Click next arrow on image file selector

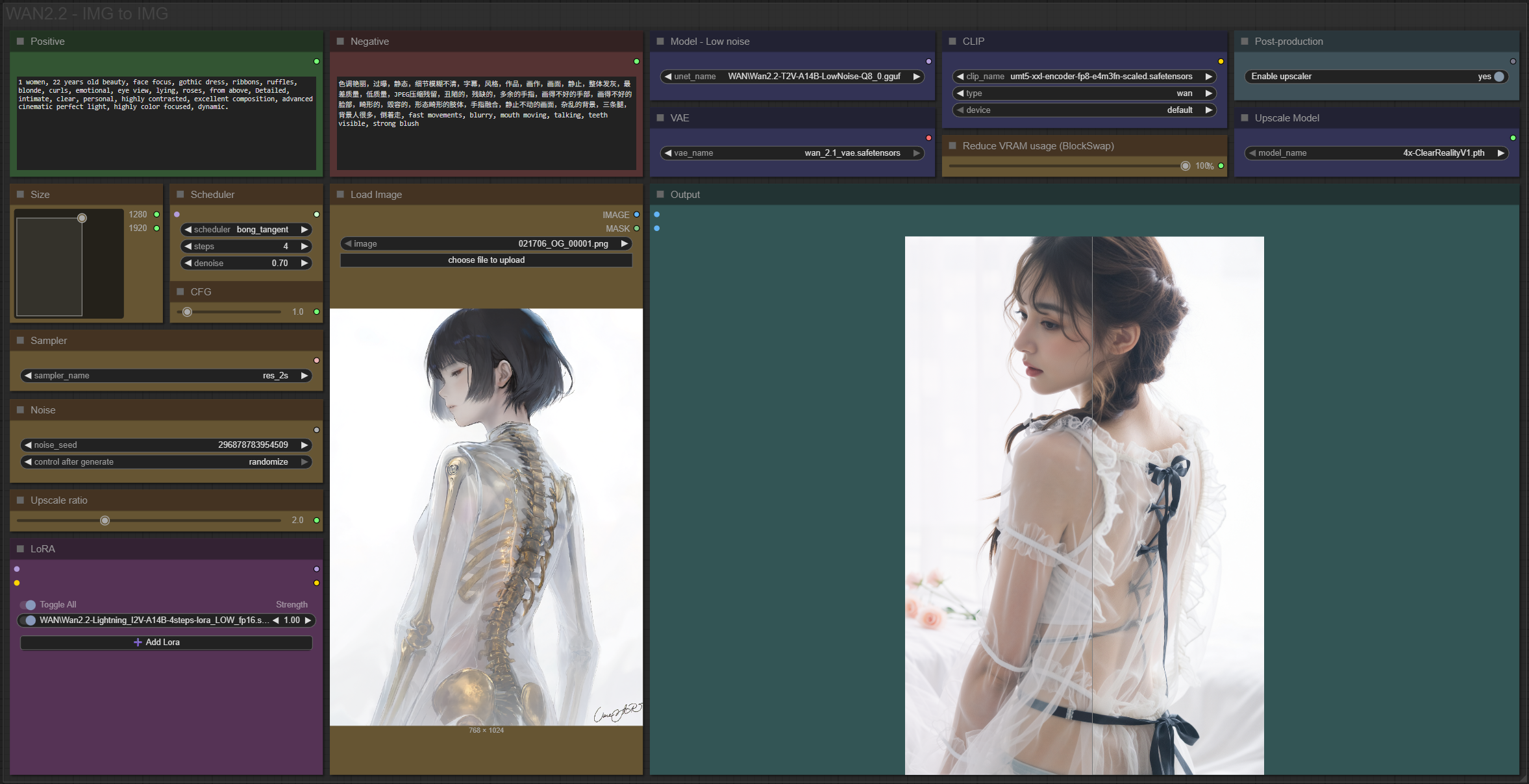pos(624,244)
